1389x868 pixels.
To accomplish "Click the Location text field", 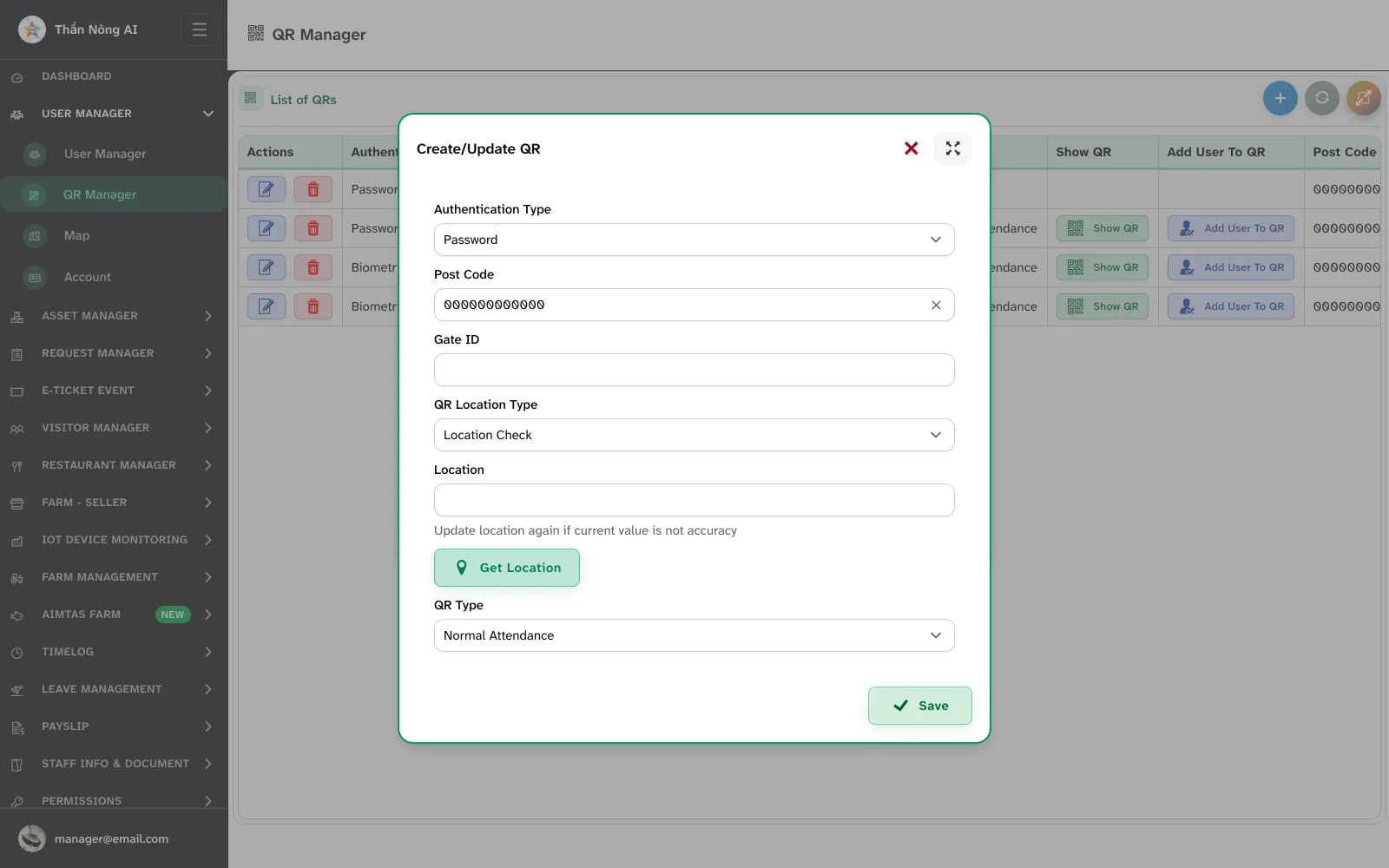I will (694, 500).
